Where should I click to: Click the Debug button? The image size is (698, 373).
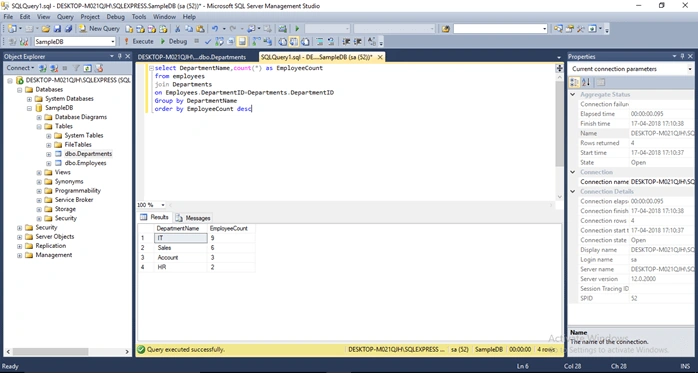[174, 41]
